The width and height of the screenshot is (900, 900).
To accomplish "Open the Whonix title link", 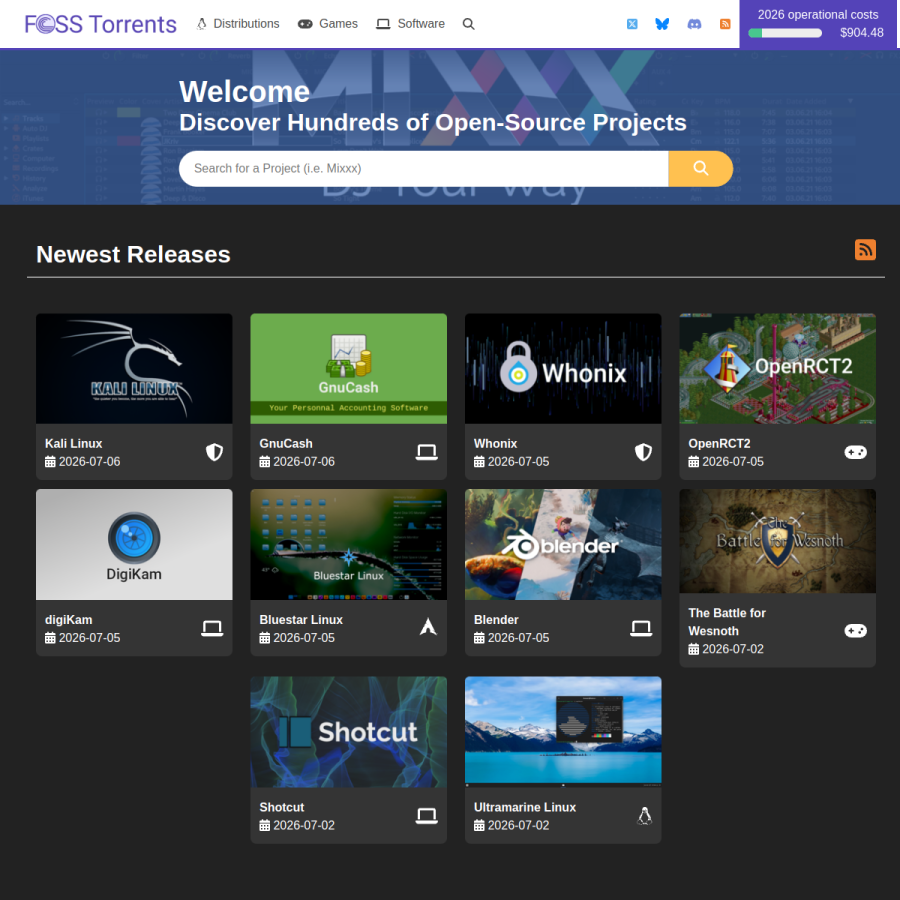I will pyautogui.click(x=495, y=444).
